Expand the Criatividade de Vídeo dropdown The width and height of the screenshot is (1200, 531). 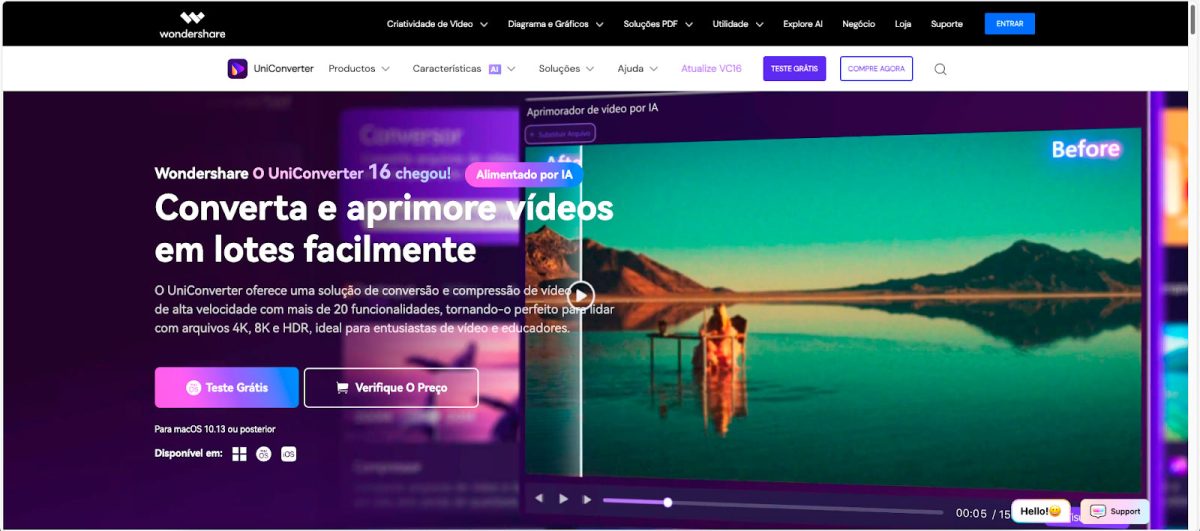pos(437,24)
